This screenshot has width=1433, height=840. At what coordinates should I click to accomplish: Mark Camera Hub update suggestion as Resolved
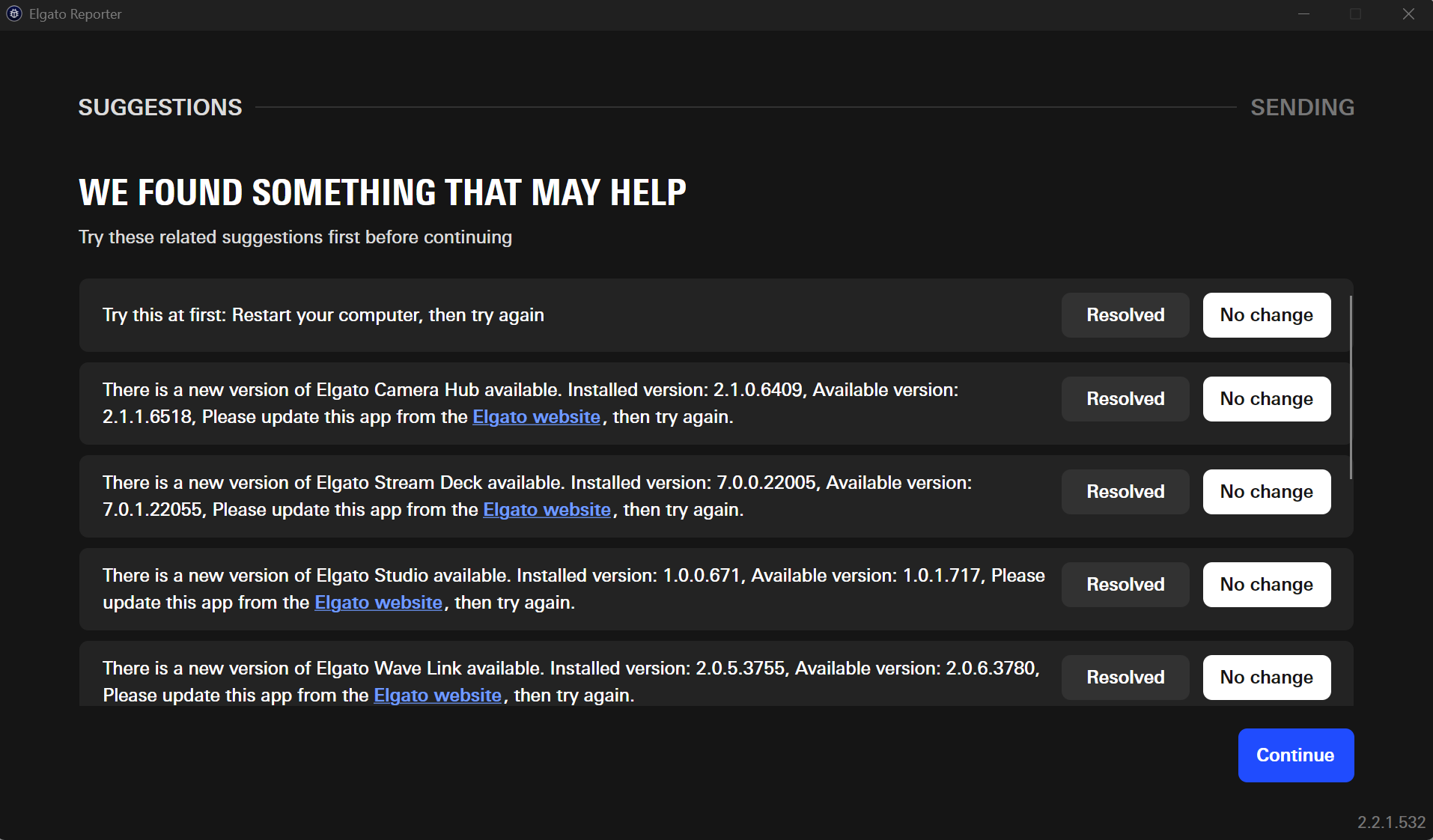point(1125,398)
